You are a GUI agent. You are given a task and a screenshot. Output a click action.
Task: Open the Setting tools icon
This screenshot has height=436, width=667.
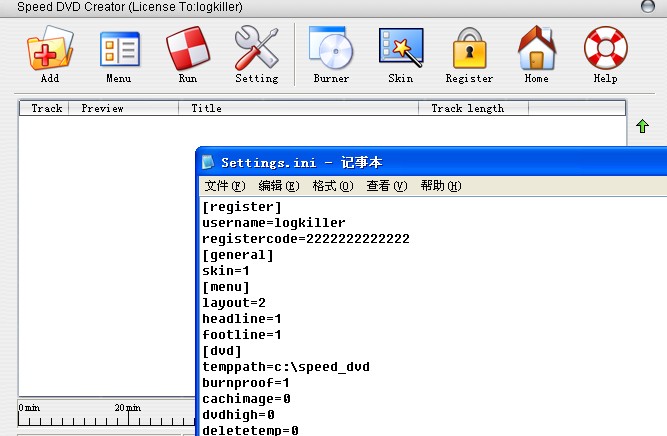(257, 48)
